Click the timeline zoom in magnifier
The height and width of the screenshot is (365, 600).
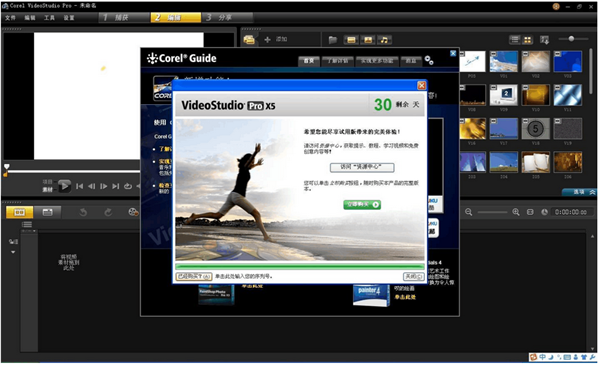click(516, 212)
